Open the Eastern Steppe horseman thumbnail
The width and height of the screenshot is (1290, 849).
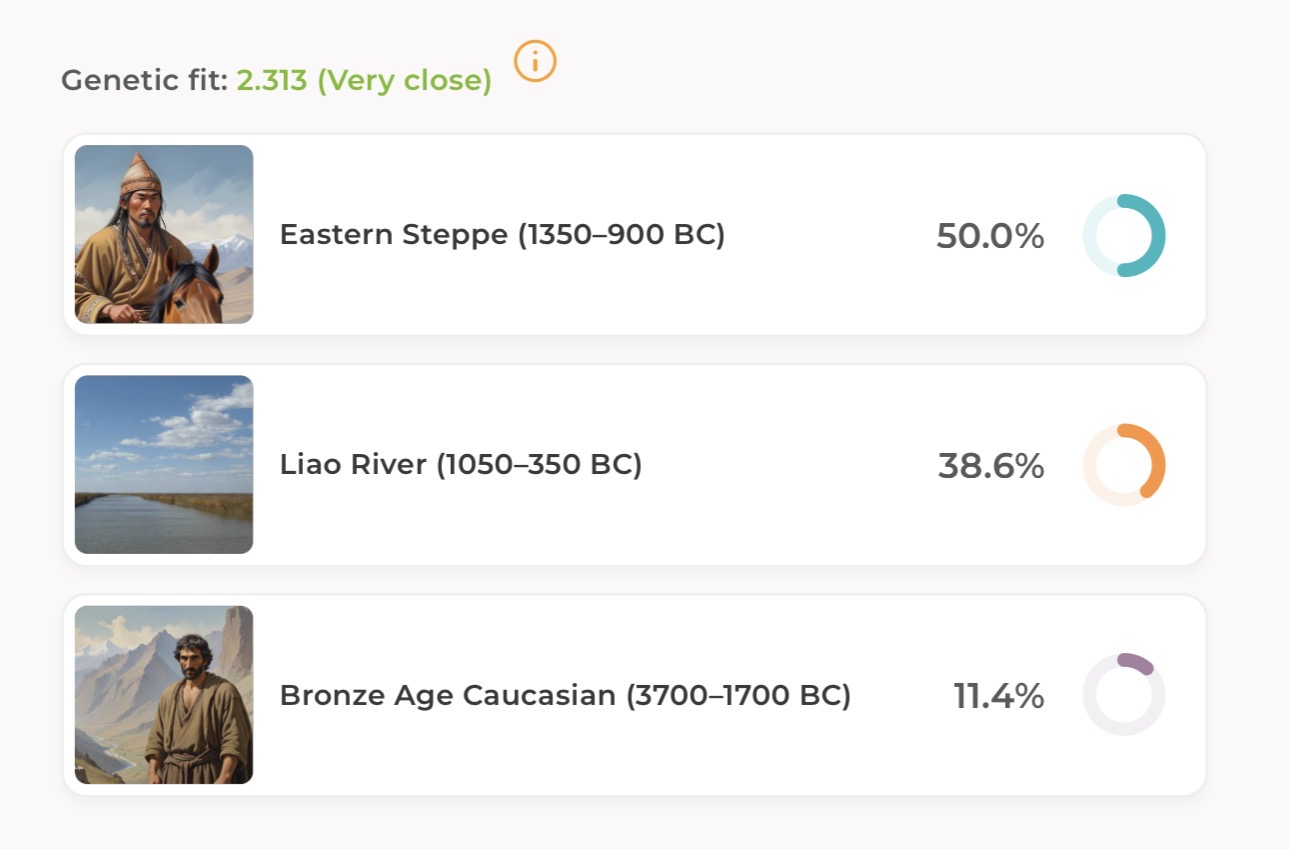[164, 234]
